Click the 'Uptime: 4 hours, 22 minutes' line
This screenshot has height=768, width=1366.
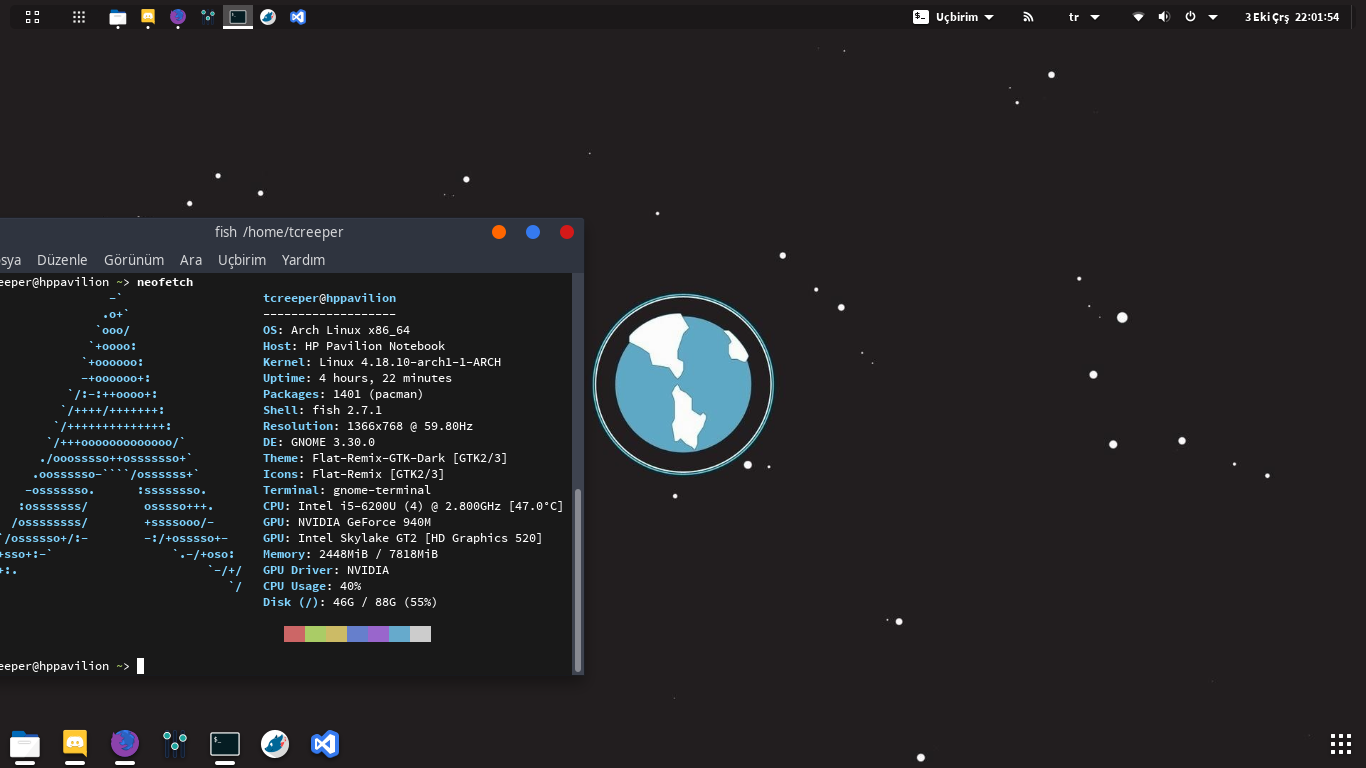pyautogui.click(x=357, y=378)
